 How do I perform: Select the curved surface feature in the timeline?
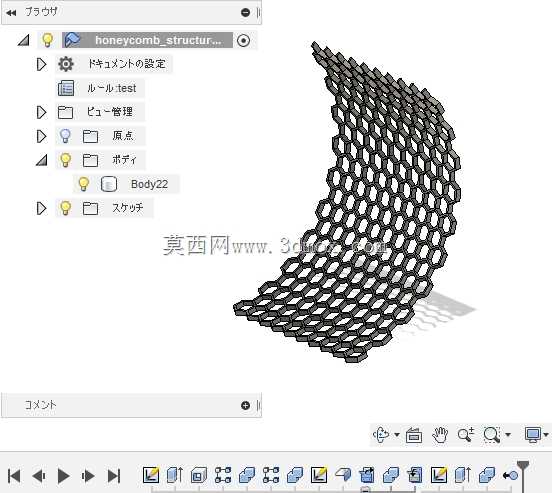pyautogui.click(x=343, y=474)
